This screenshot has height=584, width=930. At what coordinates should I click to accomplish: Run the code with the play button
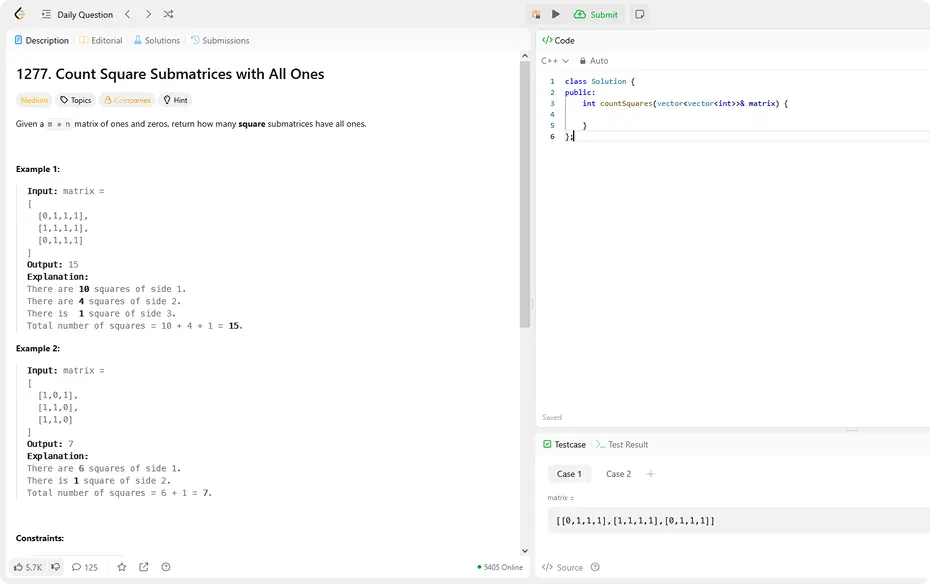click(x=556, y=14)
